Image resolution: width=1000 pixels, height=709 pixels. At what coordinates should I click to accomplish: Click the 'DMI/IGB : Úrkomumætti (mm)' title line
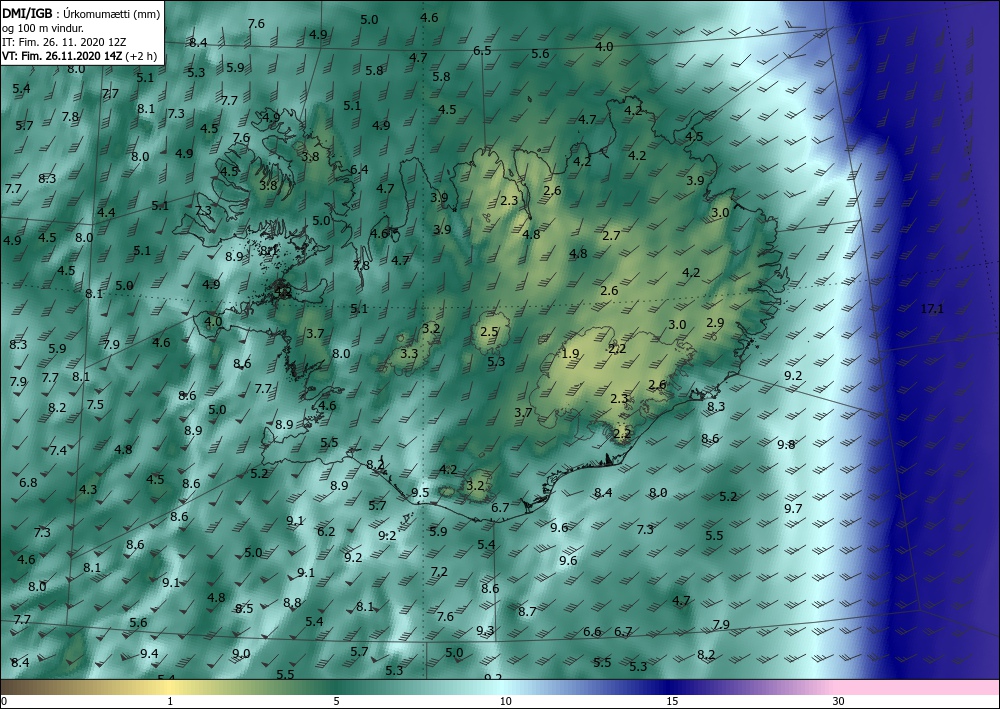coord(81,13)
